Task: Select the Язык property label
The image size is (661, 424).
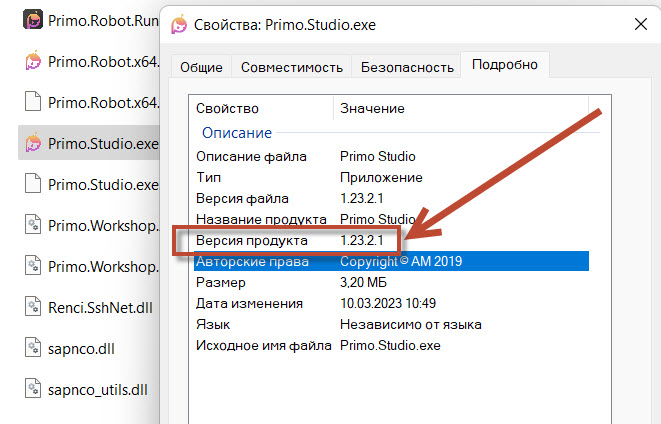Action: coord(213,325)
